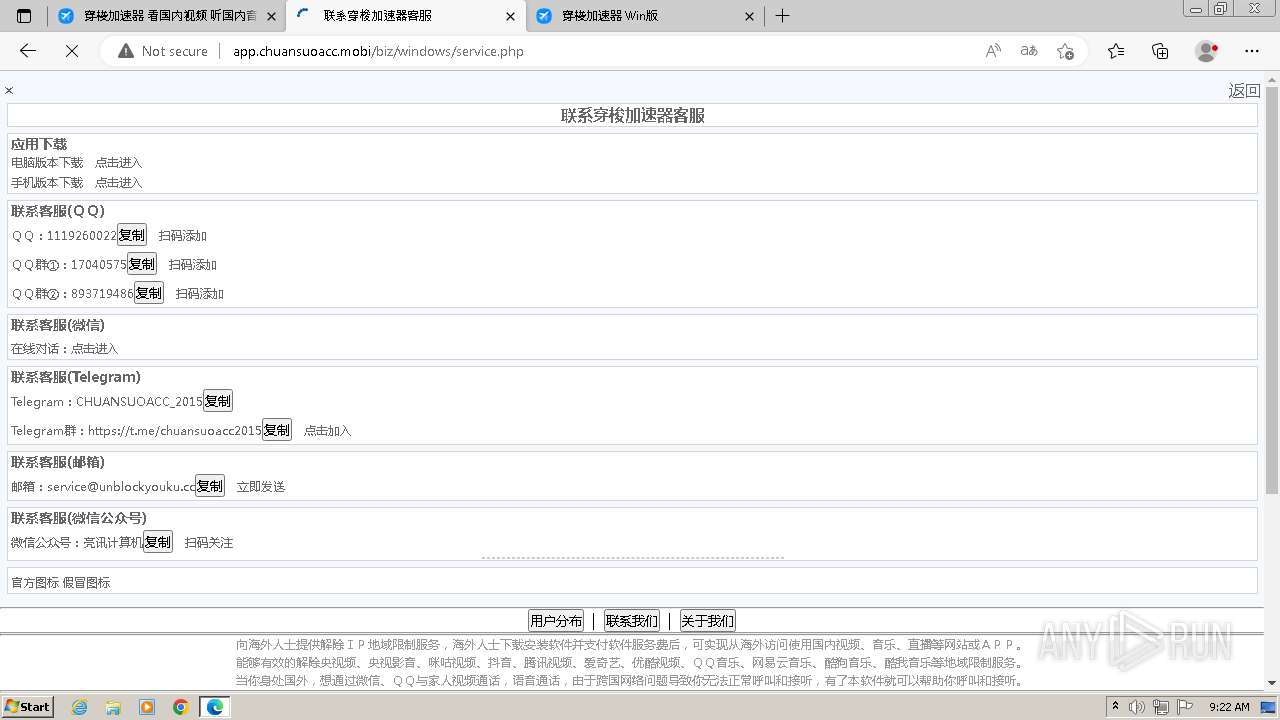Open the tab actions menu icon
Image resolution: width=1280 pixels, height=720 pixels.
(x=24, y=16)
